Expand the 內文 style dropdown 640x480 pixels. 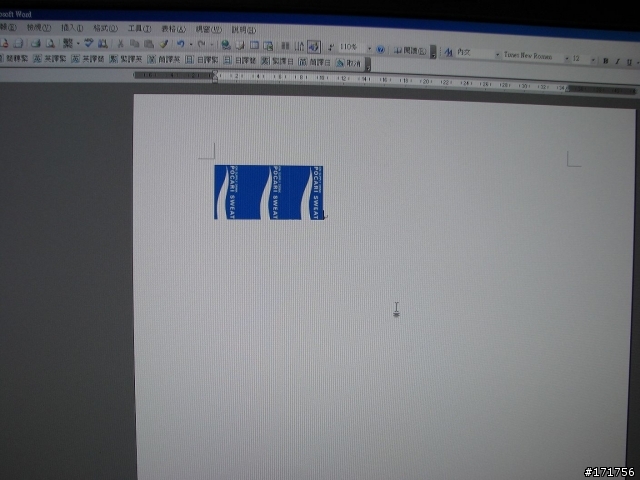tap(498, 54)
